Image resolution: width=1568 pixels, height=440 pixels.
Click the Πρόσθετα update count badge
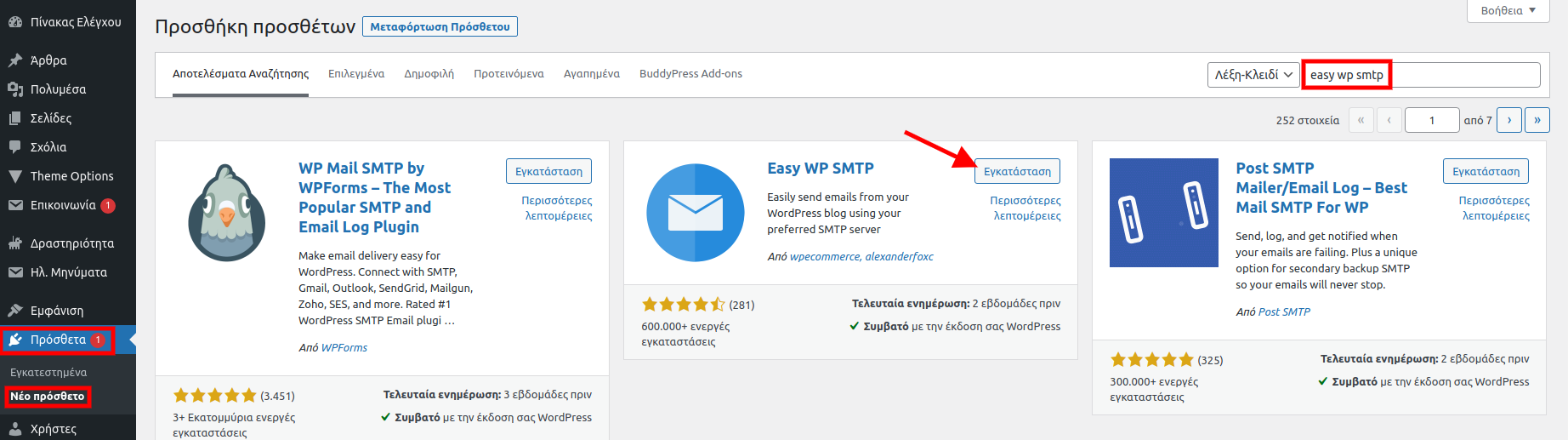click(x=99, y=340)
